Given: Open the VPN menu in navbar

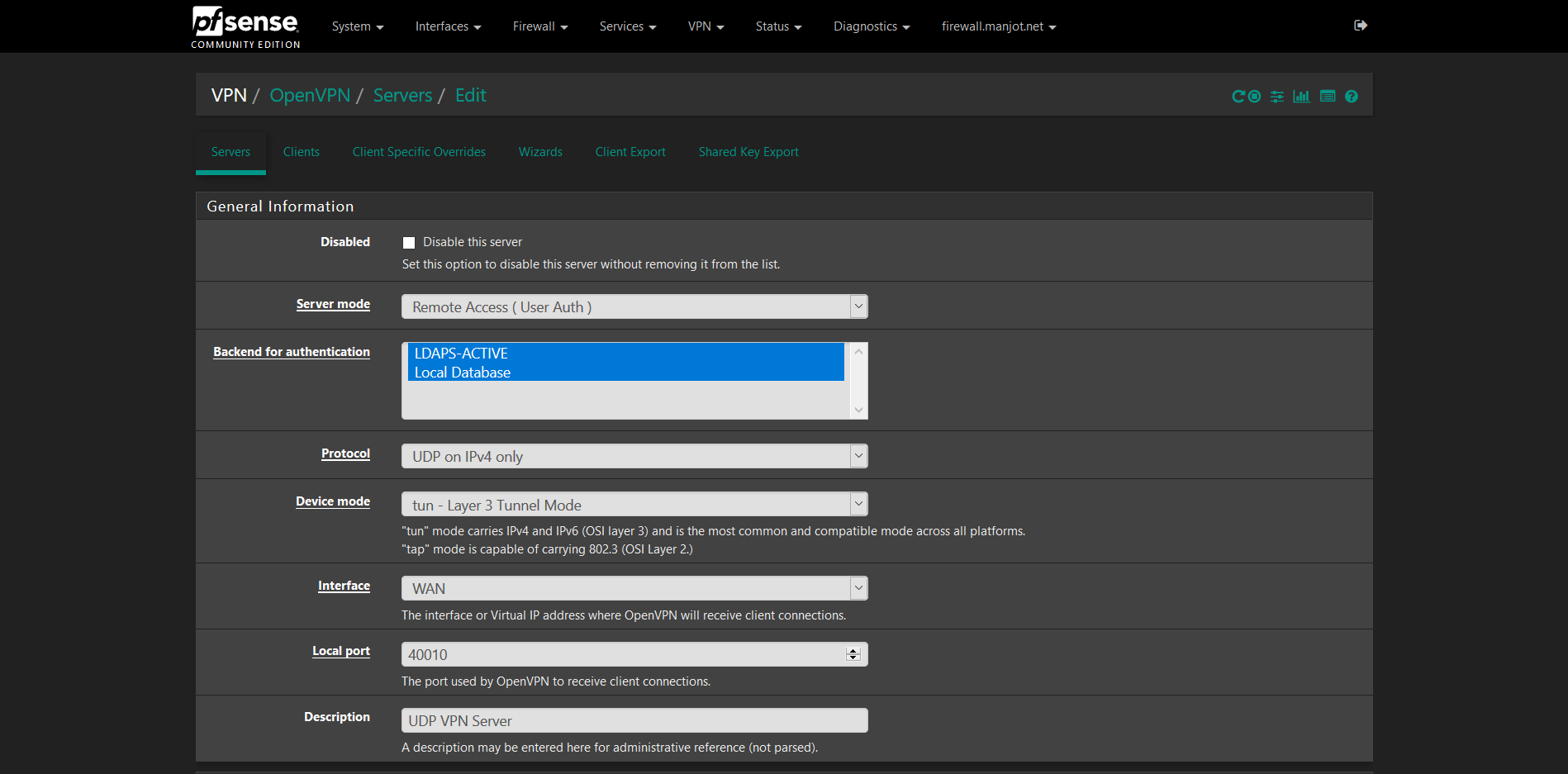Looking at the screenshot, I should pyautogui.click(x=706, y=26).
